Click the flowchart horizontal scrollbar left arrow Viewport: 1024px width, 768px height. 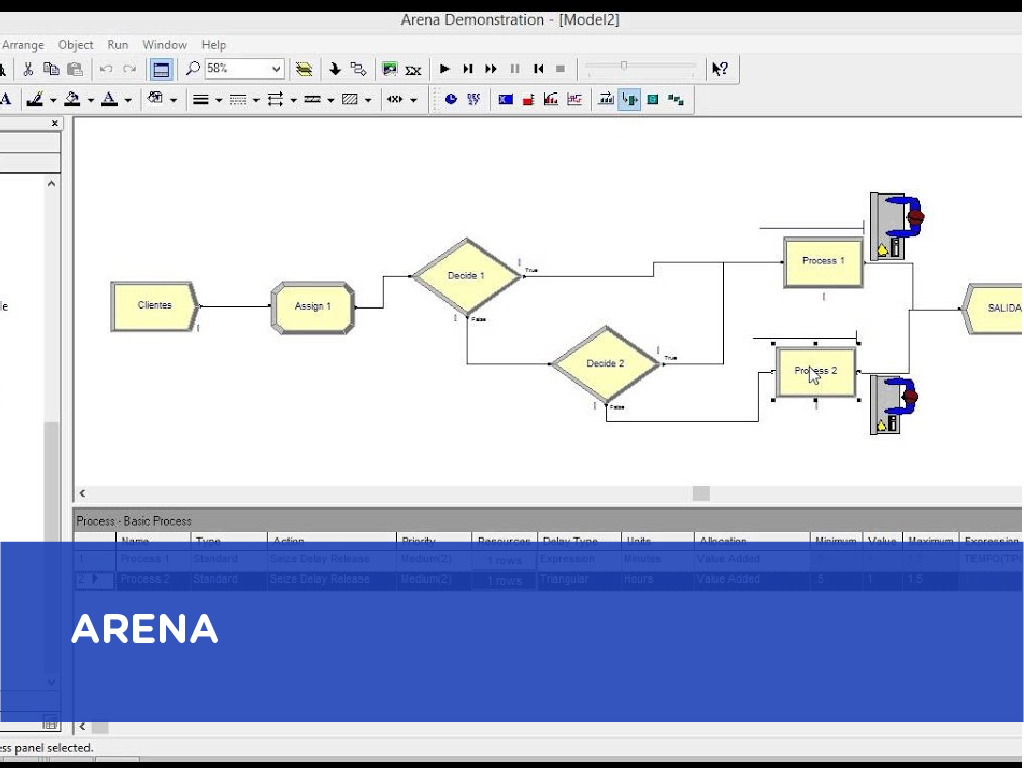pyautogui.click(x=82, y=493)
